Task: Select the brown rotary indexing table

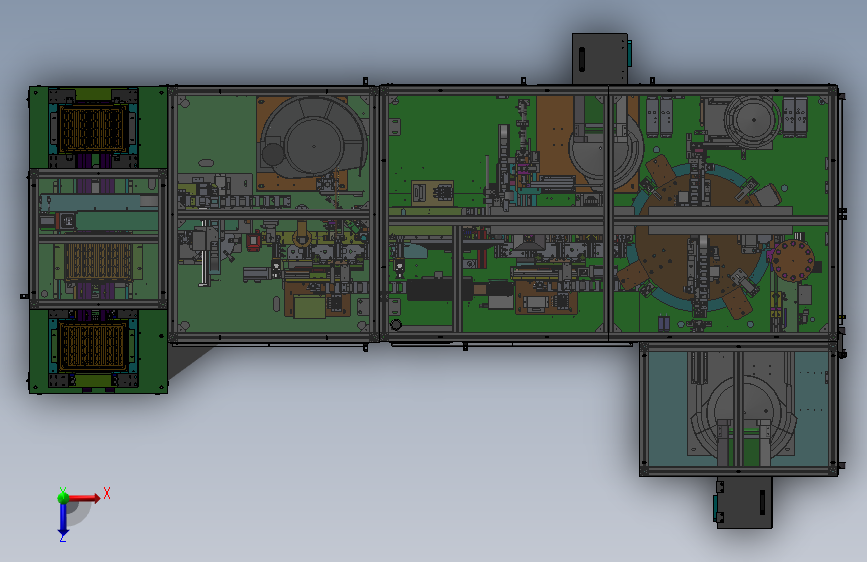Action: pos(701,239)
